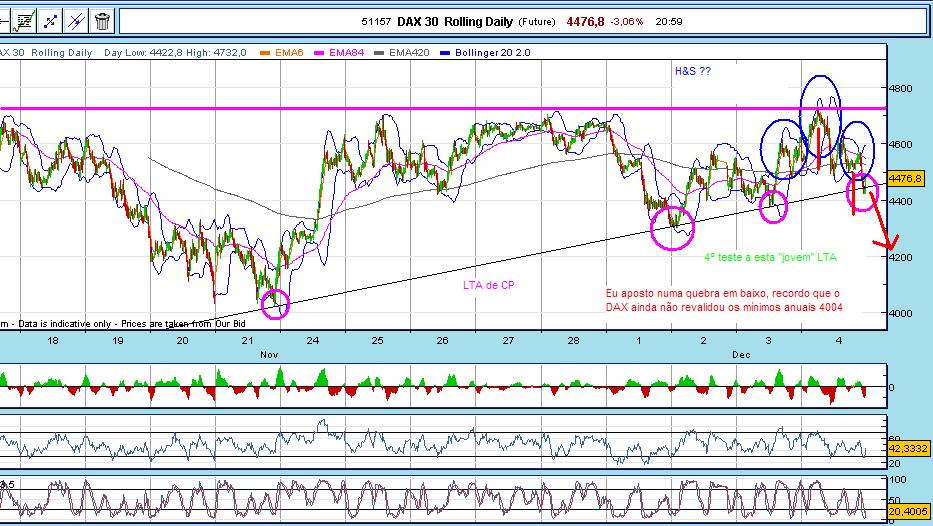Click the date label 24 on time axis
Image resolution: width=933 pixels, height=526 pixels.
[x=312, y=341]
